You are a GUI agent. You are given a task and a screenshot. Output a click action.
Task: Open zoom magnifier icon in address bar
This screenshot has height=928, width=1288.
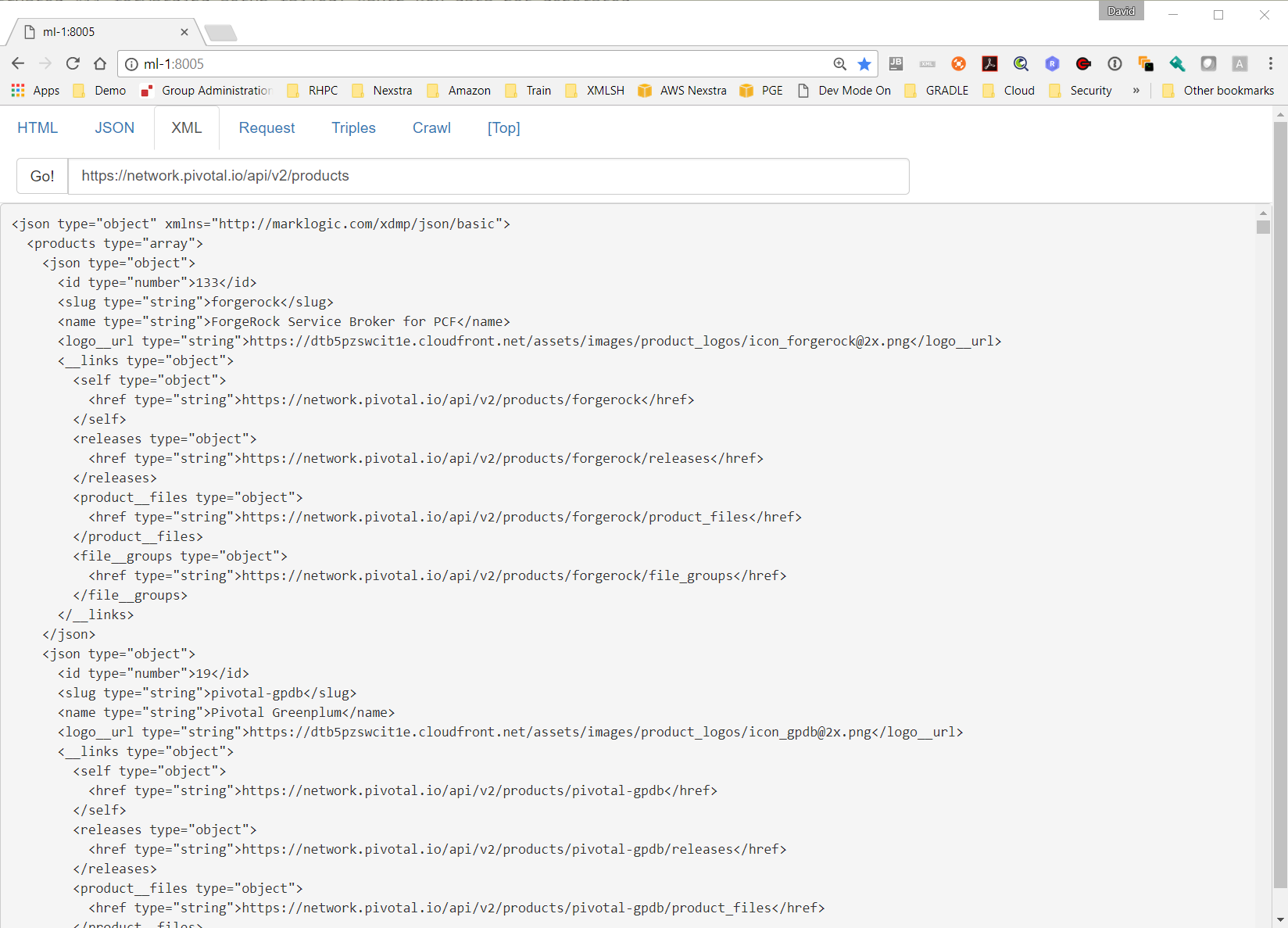840,64
